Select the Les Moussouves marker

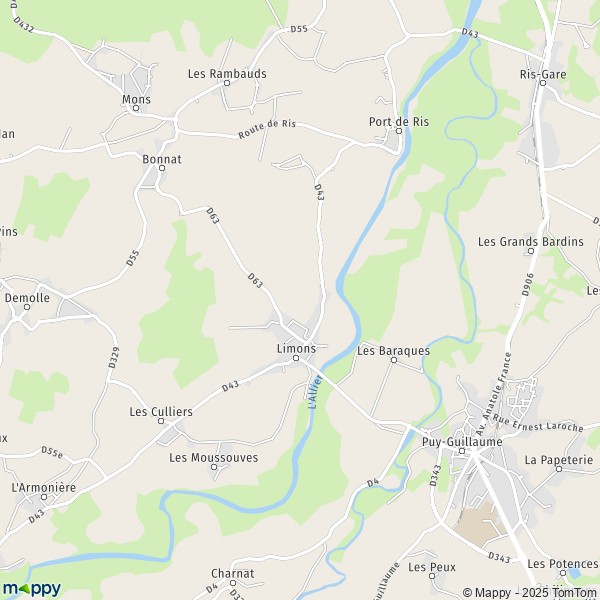(x=214, y=467)
